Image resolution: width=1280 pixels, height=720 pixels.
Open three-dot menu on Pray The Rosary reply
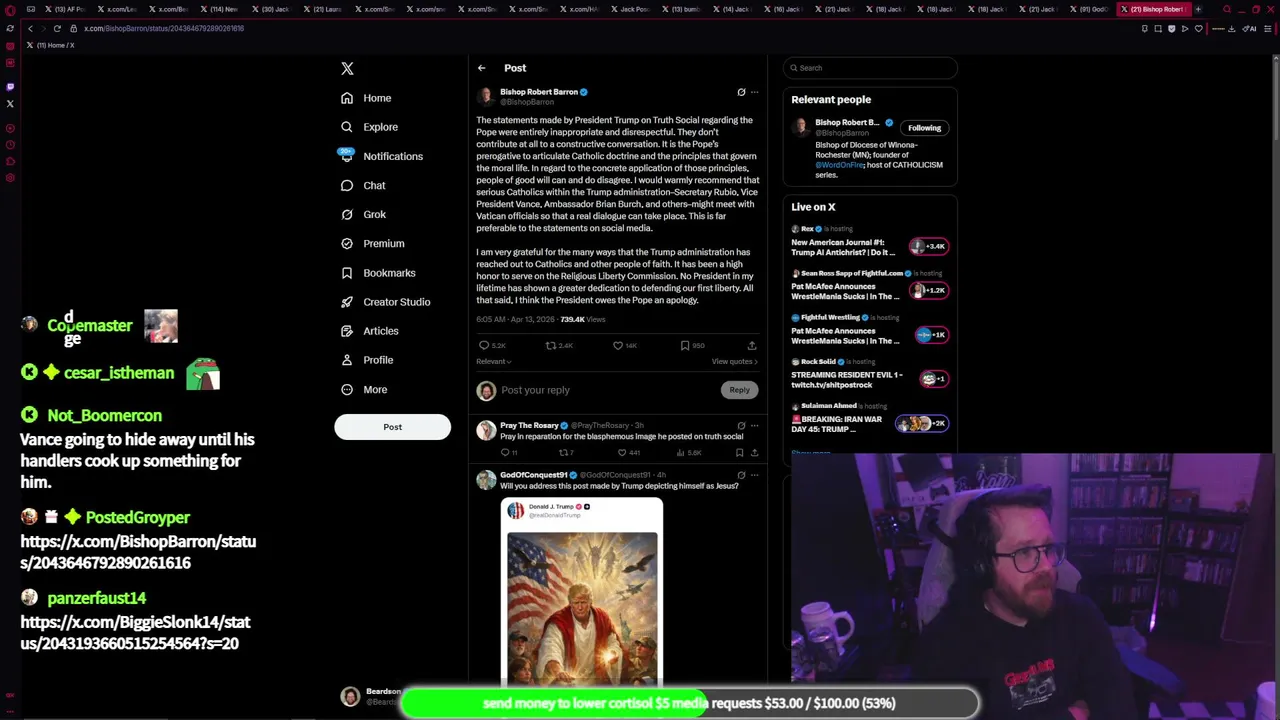(x=755, y=426)
